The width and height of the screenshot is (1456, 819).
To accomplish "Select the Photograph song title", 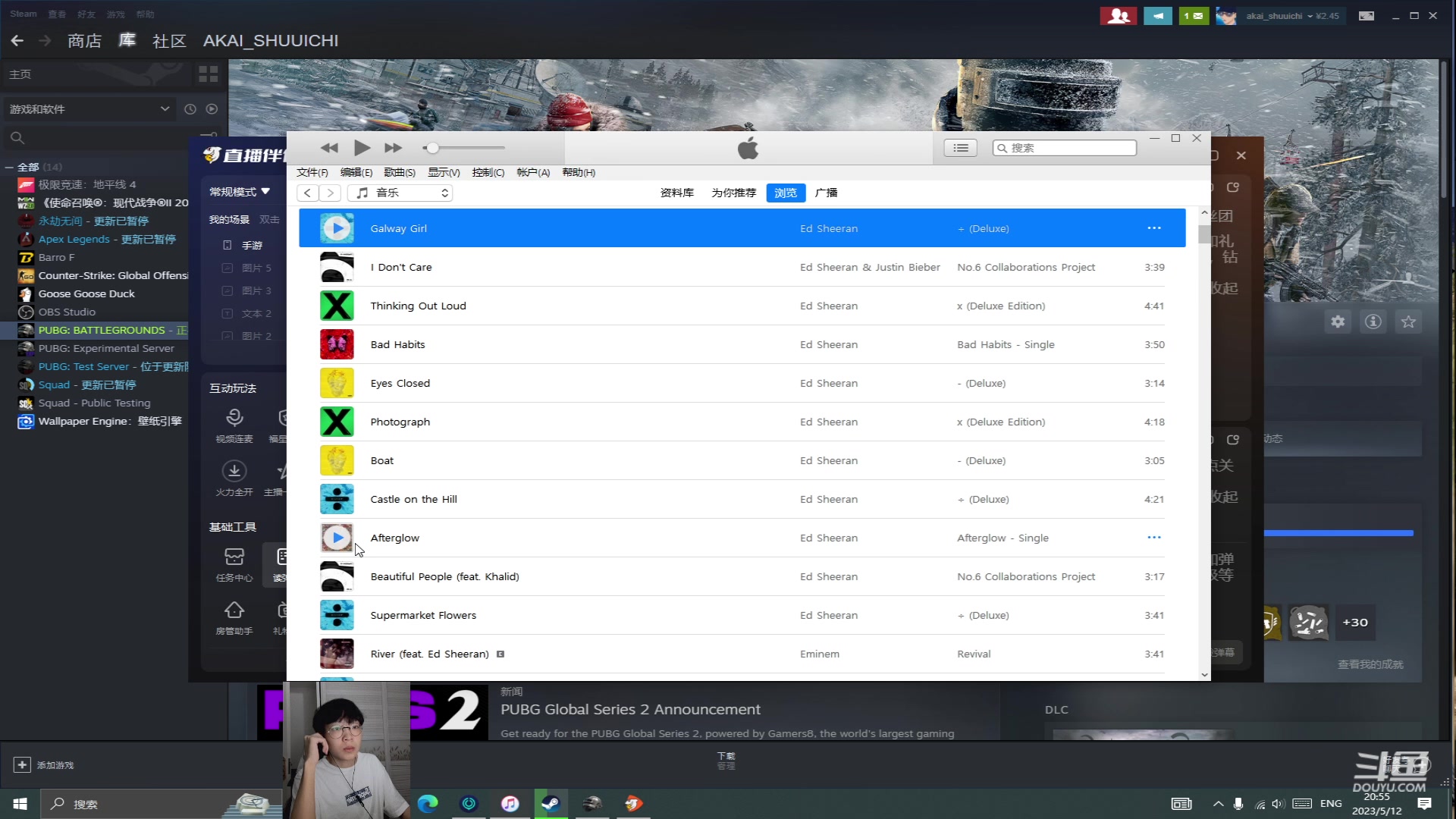I will 400,422.
